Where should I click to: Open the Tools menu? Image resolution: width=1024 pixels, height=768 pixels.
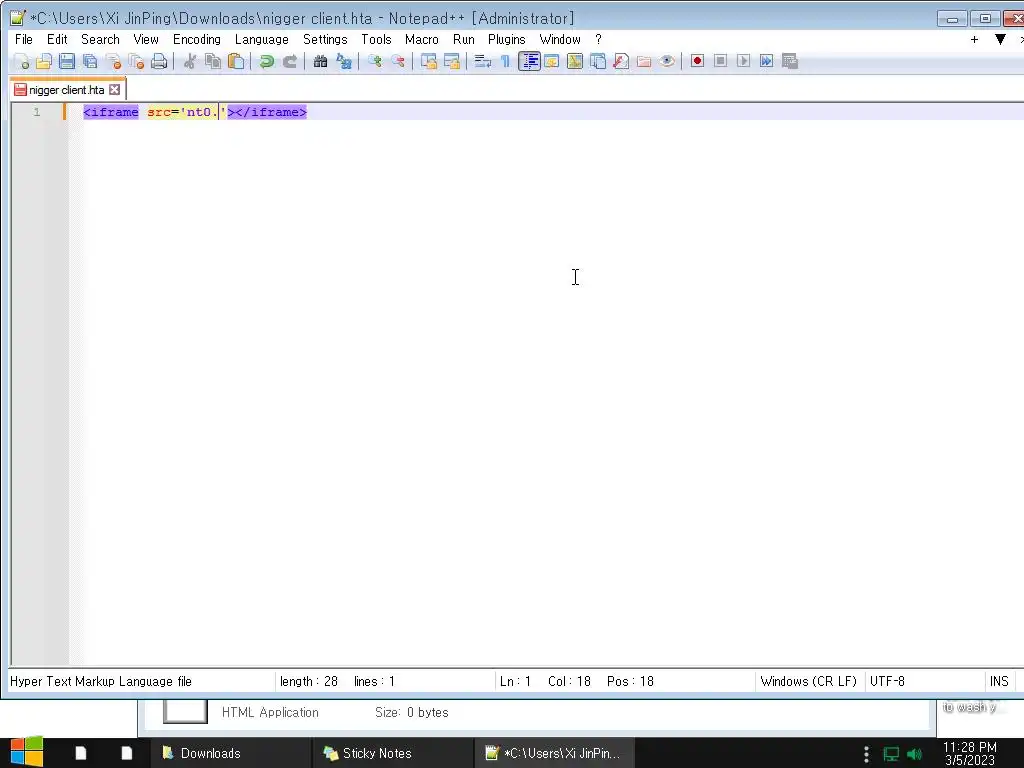376,40
